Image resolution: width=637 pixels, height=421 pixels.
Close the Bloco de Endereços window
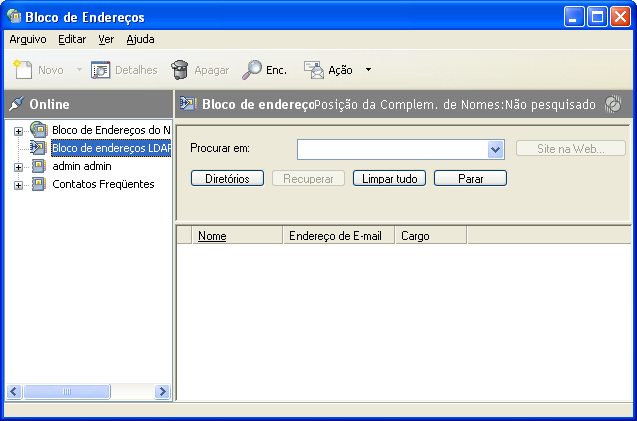pos(620,17)
